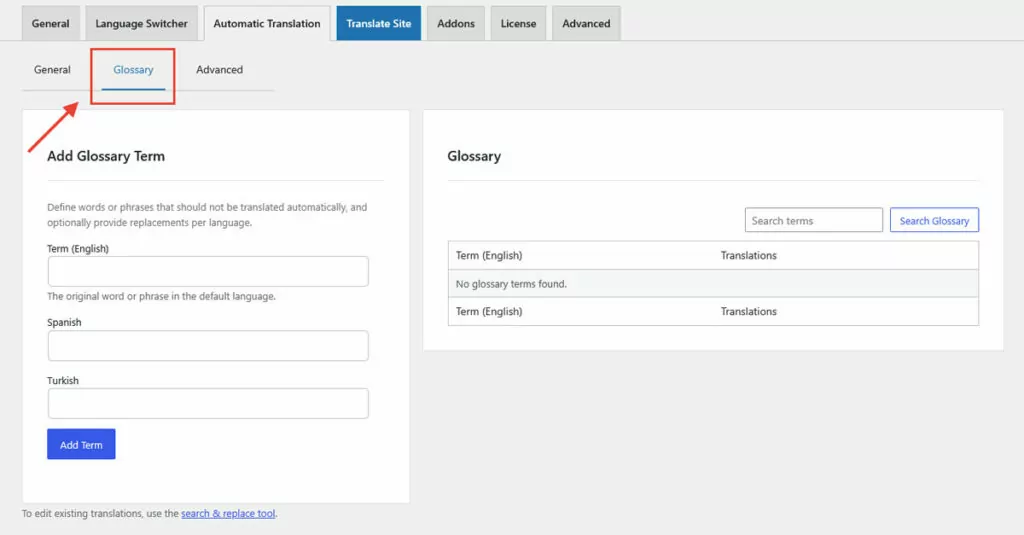Image resolution: width=1024 pixels, height=535 pixels.
Task: Click the bottom Term (English) footer label
Action: click(x=489, y=312)
